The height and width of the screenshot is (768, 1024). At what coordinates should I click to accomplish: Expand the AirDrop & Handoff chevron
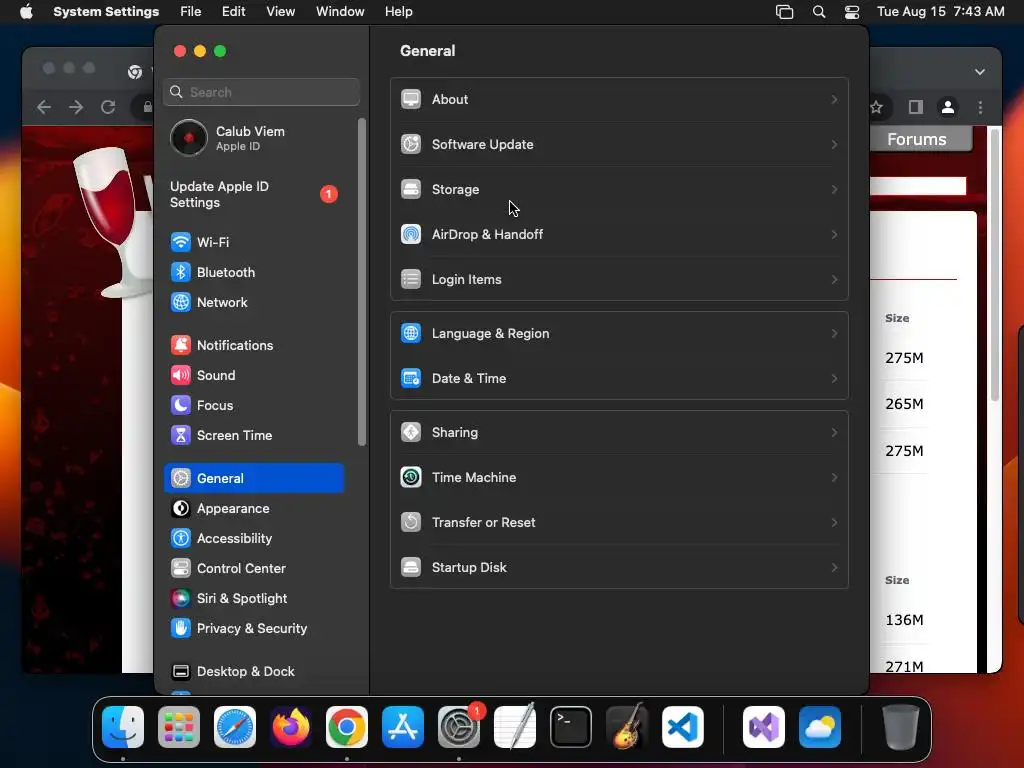pos(835,234)
